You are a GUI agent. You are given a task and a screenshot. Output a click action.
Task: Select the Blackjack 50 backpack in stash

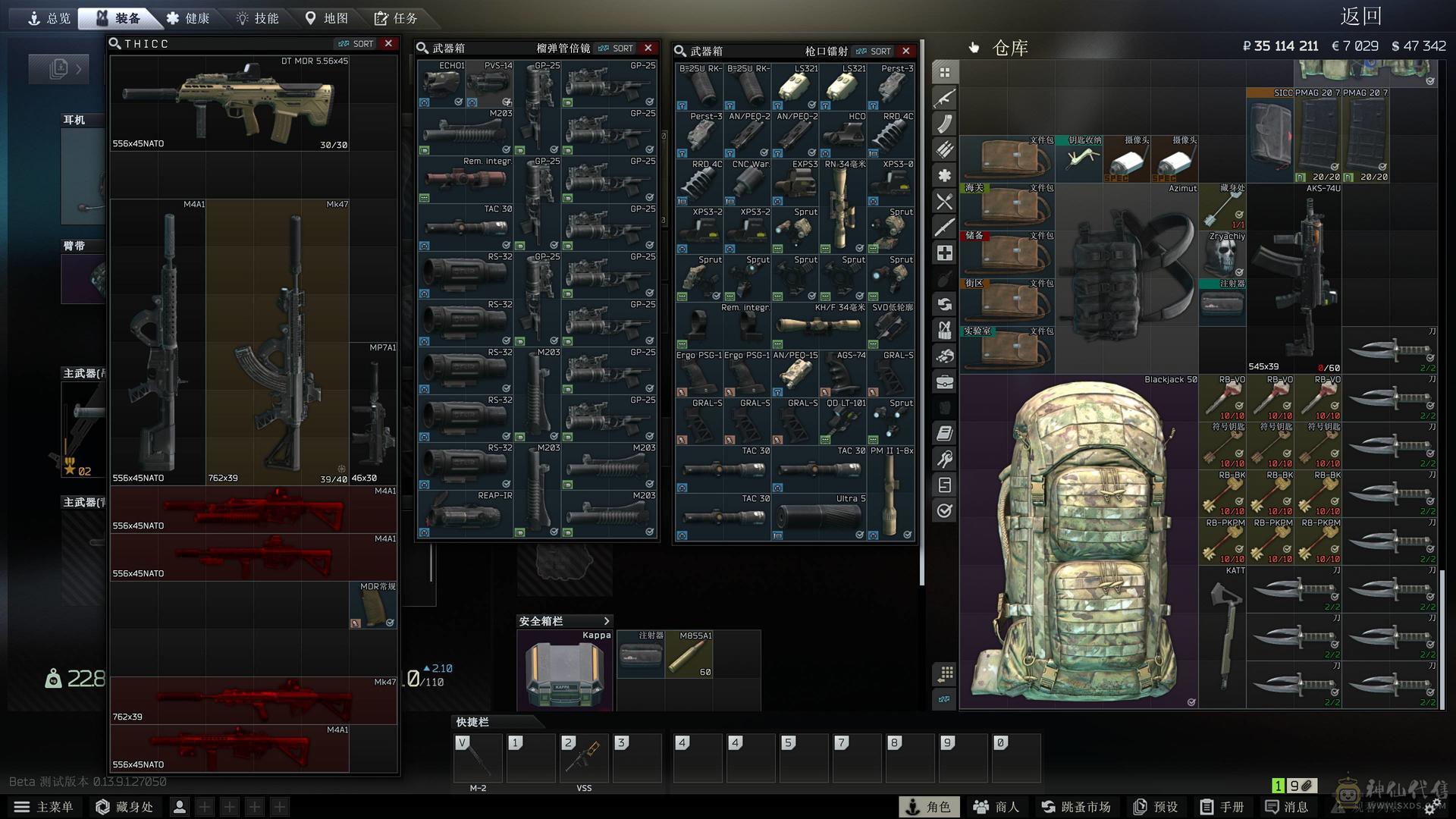[1079, 541]
